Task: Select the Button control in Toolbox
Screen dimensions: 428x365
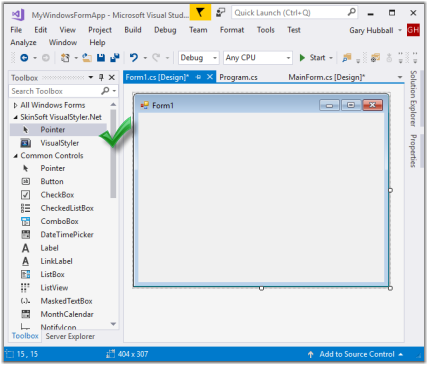Action: [52, 182]
